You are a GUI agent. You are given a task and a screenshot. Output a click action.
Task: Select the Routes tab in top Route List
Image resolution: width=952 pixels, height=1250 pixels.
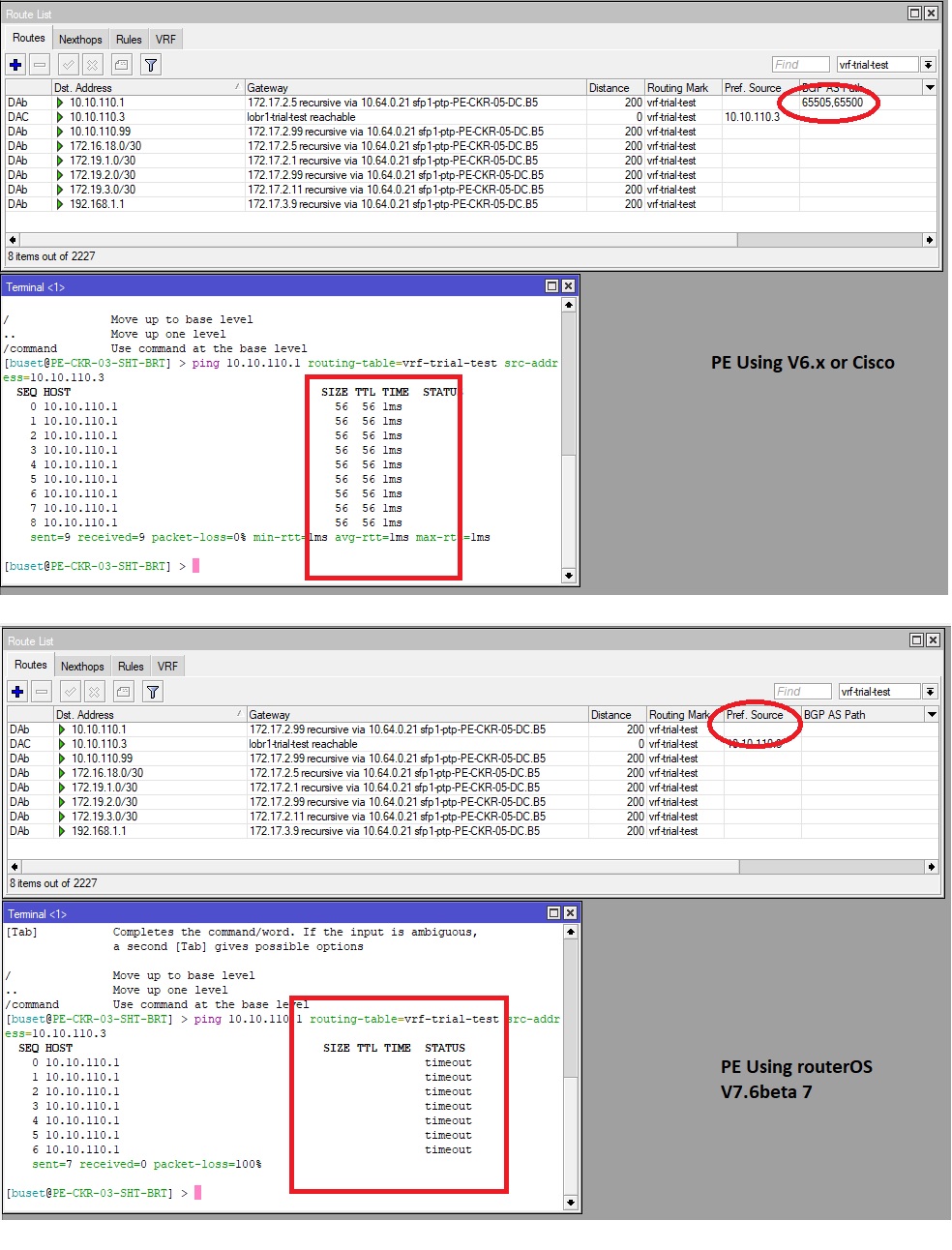coord(28,38)
